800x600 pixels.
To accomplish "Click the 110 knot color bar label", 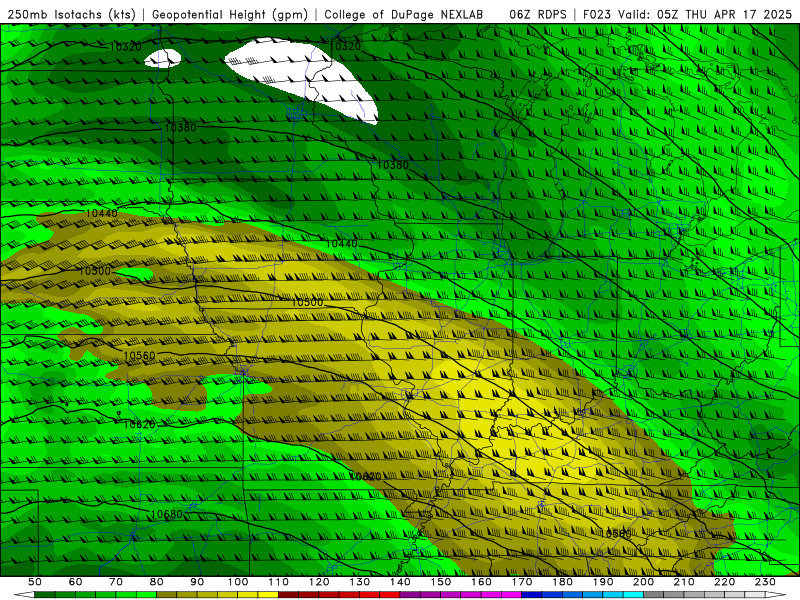I will (x=278, y=582).
